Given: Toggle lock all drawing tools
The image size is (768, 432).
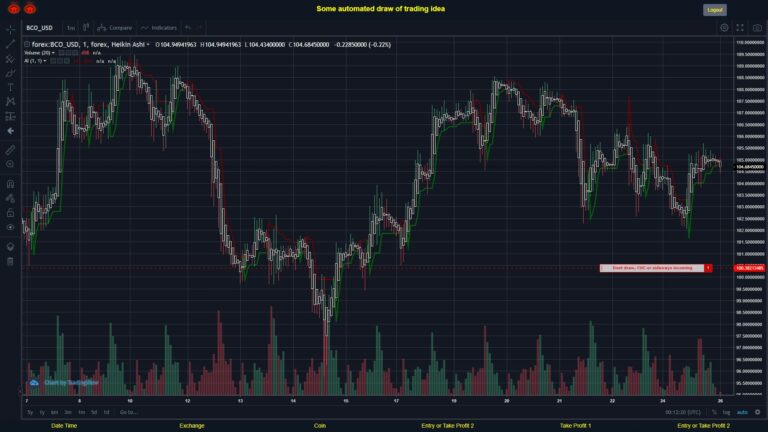Looking at the screenshot, I should click(x=10, y=213).
